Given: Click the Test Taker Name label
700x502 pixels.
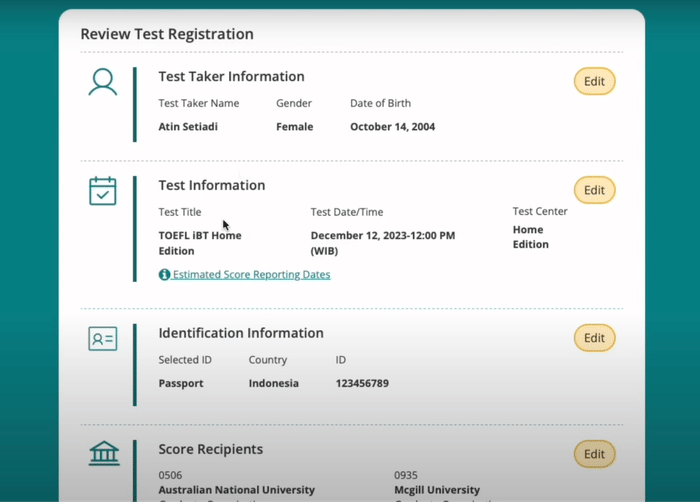Looking at the screenshot, I should click(x=199, y=103).
